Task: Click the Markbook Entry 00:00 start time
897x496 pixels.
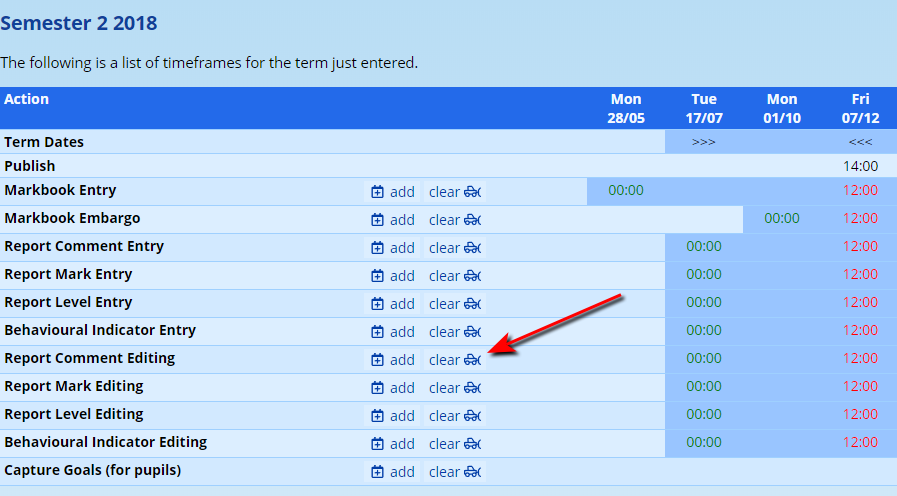Action: [626, 190]
